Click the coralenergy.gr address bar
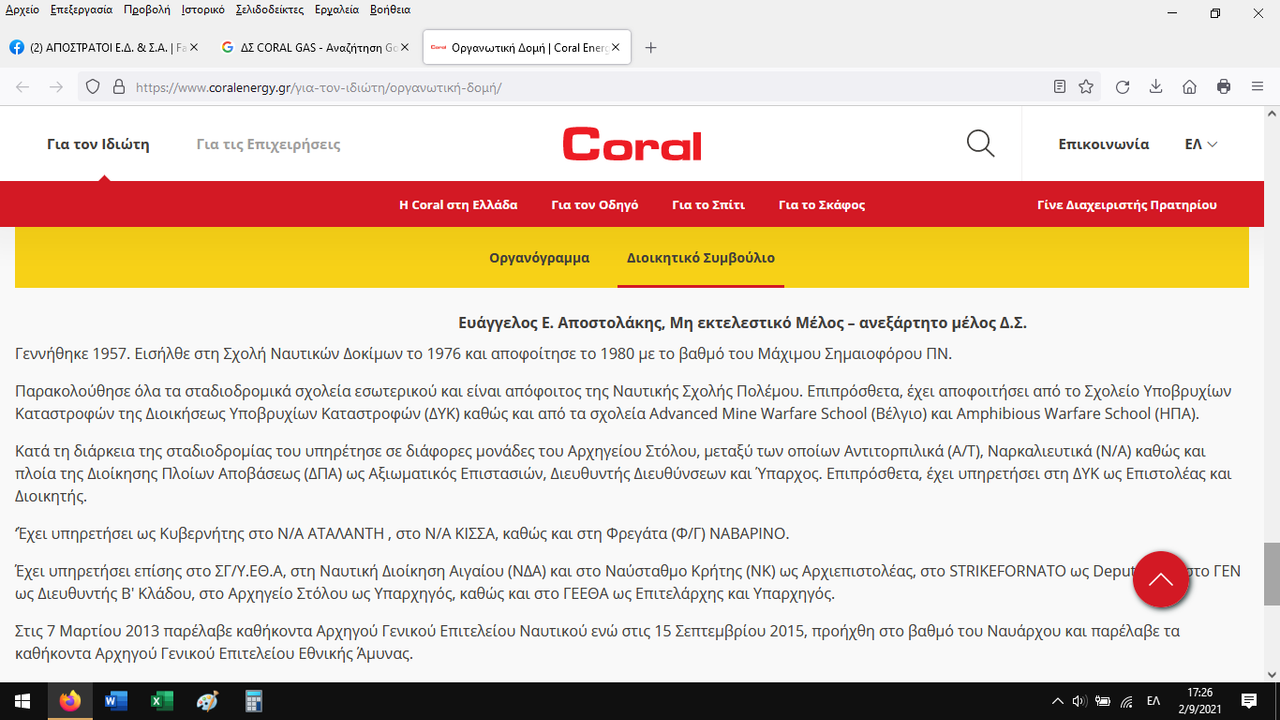The image size is (1280, 720). (x=590, y=87)
